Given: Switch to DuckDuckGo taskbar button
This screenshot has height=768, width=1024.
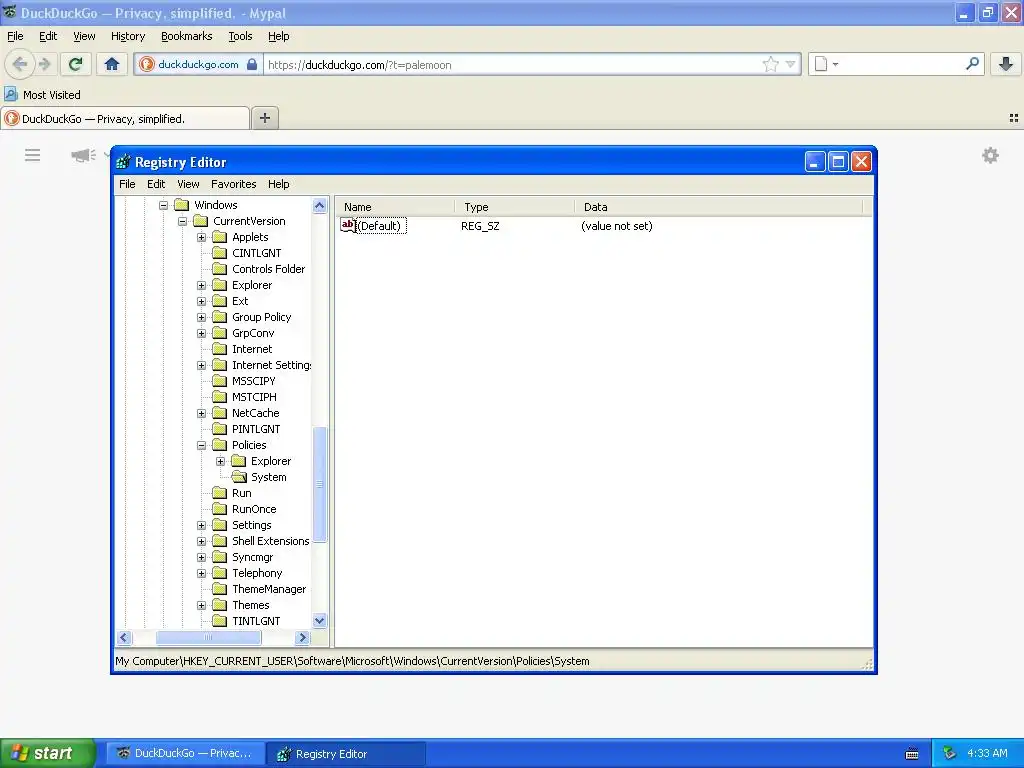Looking at the screenshot, I should 185,754.
